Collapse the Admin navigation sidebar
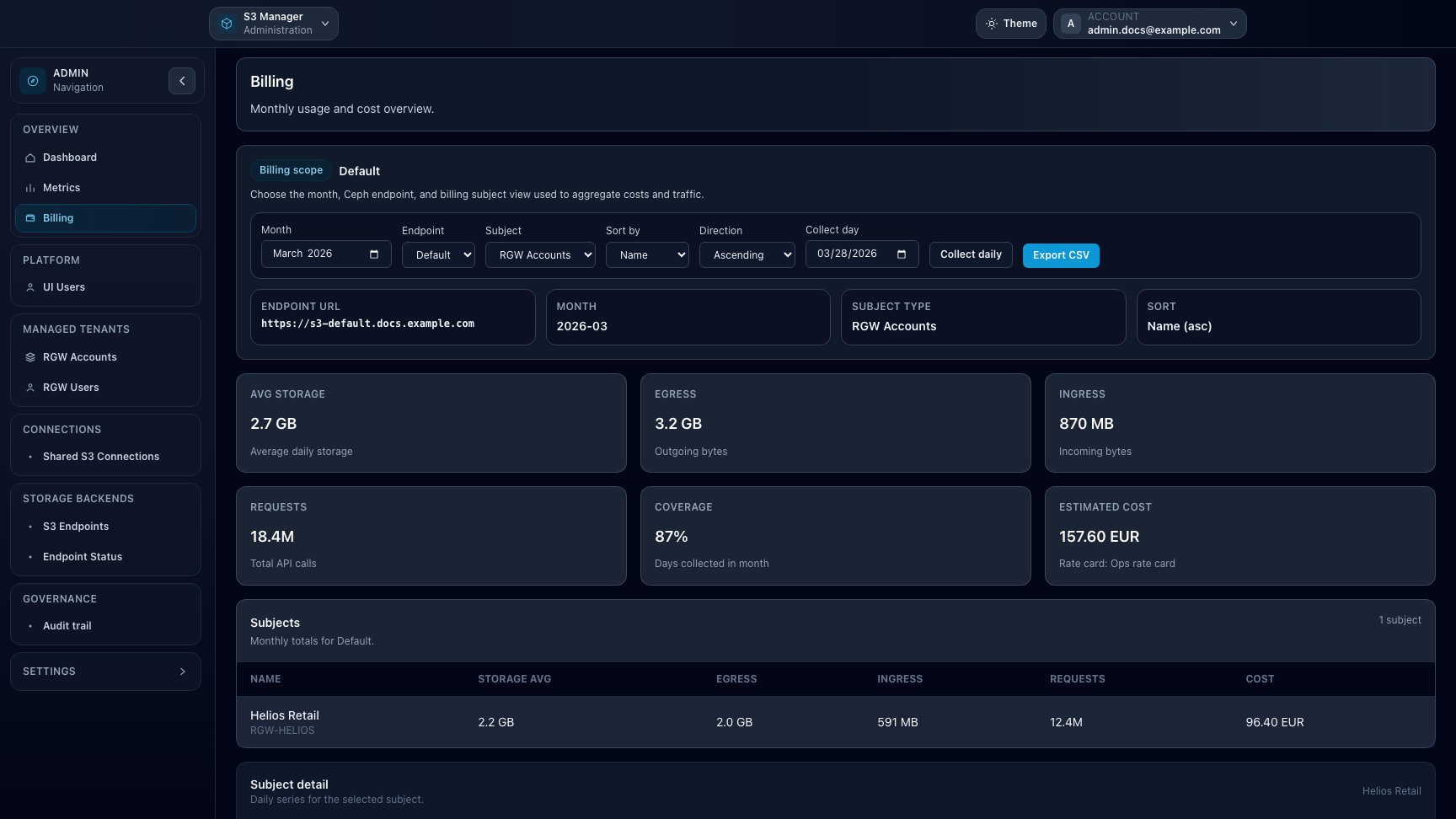 click(182, 80)
